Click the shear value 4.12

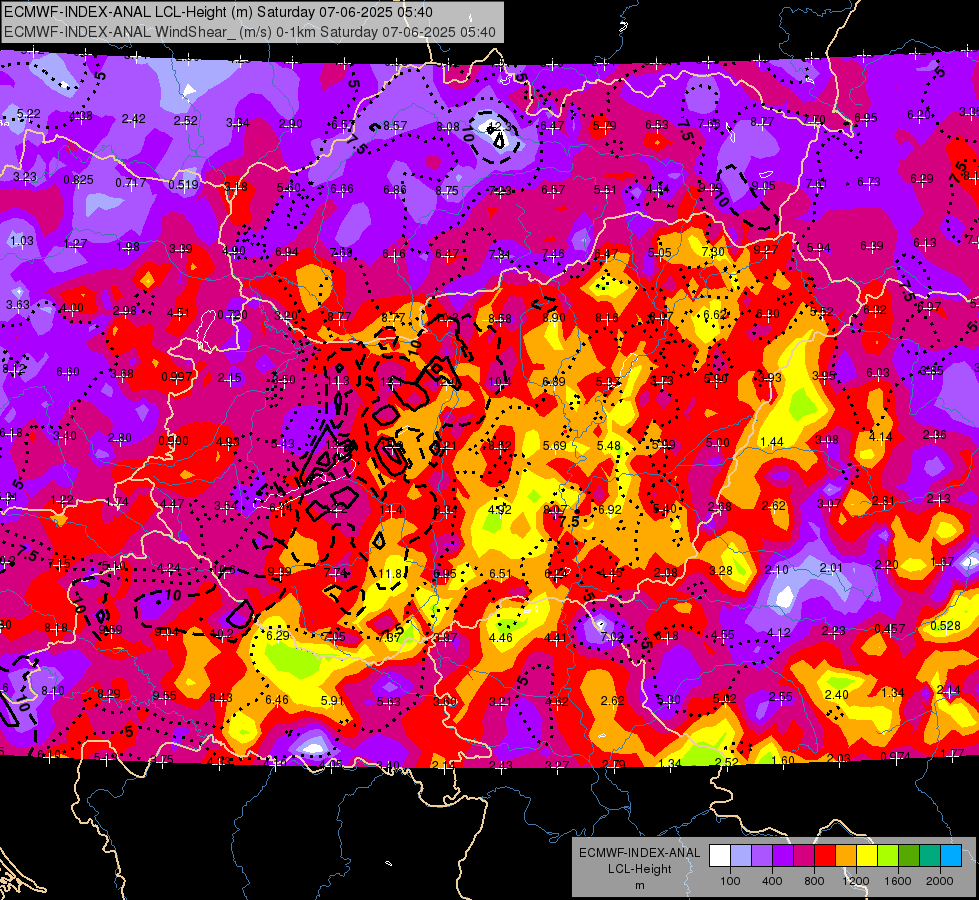point(779,633)
